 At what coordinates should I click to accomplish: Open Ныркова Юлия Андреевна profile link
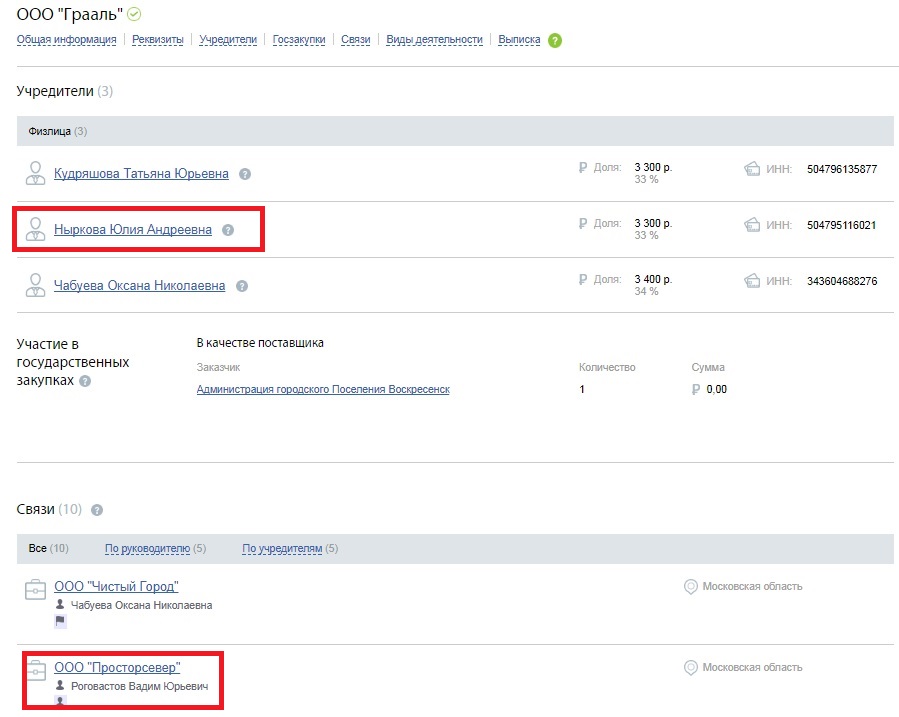coord(133,230)
